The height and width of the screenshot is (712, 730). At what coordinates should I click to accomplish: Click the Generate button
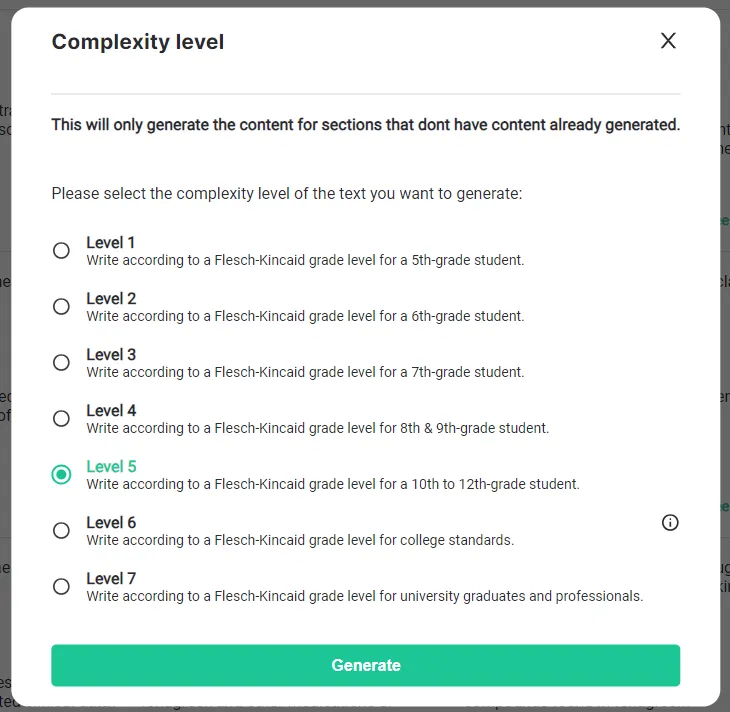(365, 665)
